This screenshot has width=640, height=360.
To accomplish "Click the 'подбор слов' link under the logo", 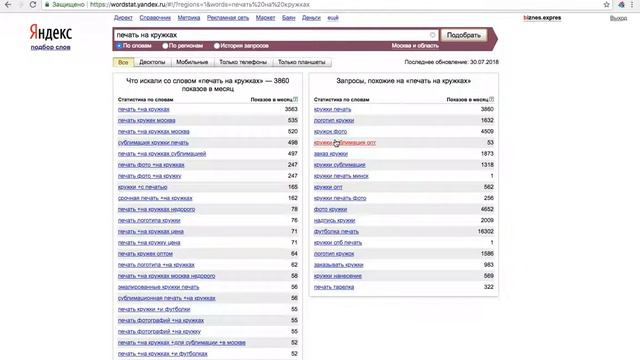I will (51, 47).
